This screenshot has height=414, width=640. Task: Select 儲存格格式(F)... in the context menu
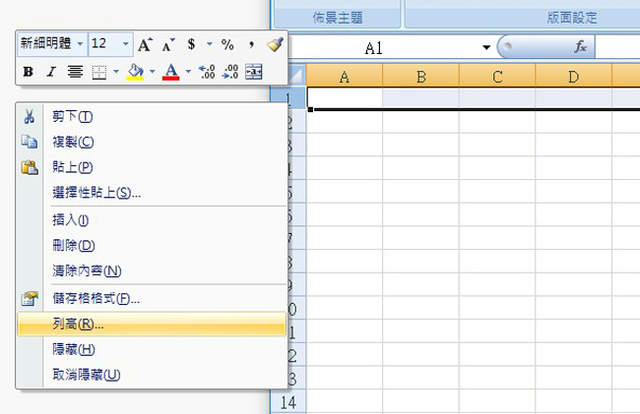(96, 298)
